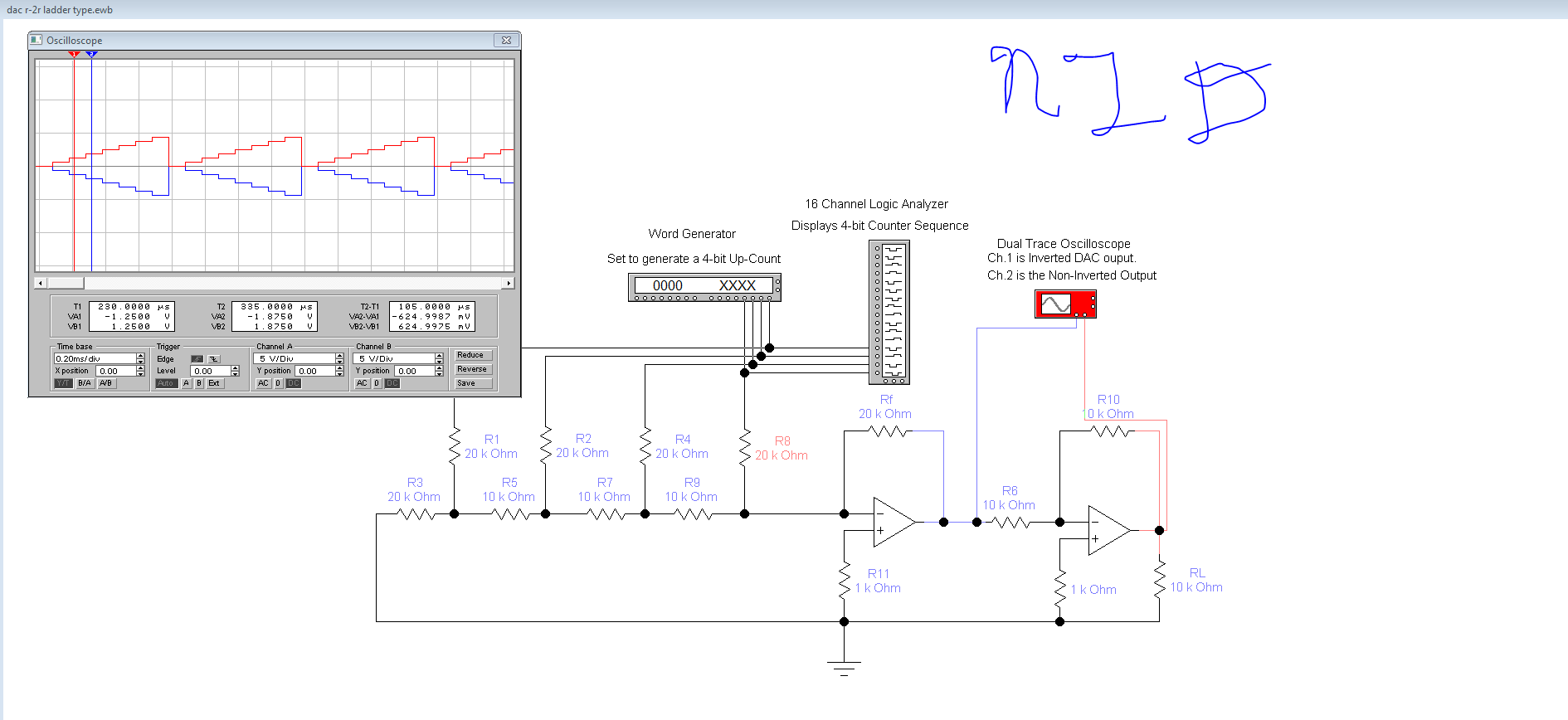Toggle Y/T time base mode
Image resolution: width=1568 pixels, height=720 pixels.
pos(63,383)
